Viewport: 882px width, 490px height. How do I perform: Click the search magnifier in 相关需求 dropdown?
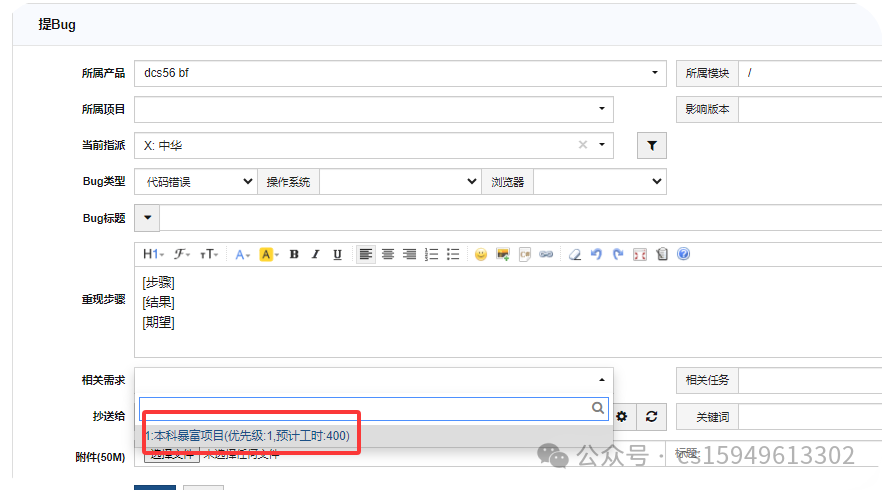tap(598, 408)
